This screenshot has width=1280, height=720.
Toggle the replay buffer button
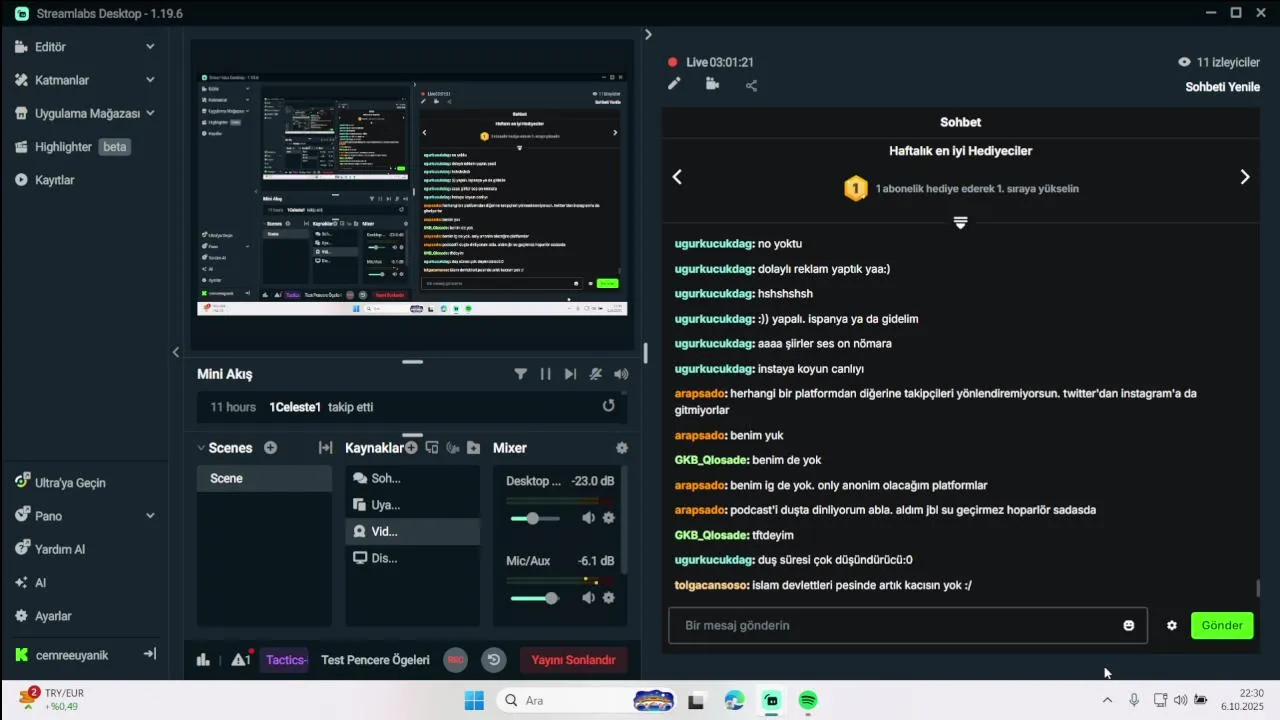493,660
